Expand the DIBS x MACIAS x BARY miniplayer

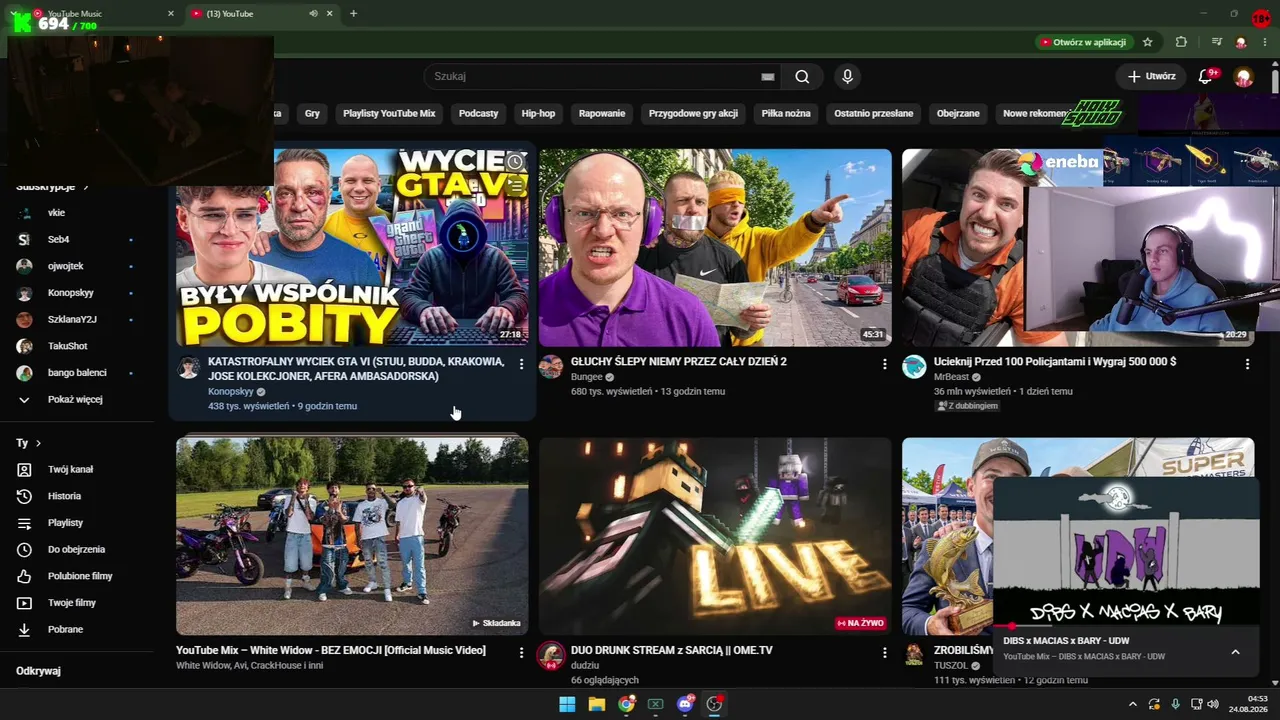(1235, 652)
